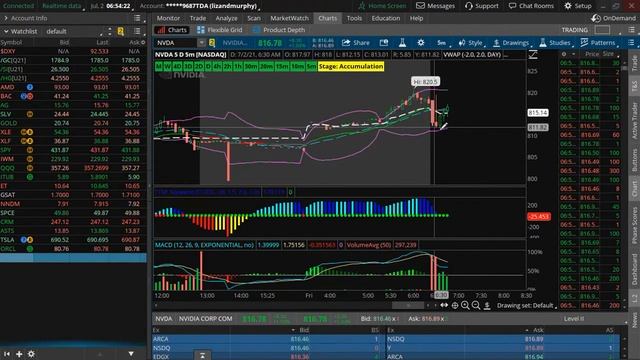This screenshot has width=640, height=360.
Task: Switch to the Trade tab
Action: [198, 18]
